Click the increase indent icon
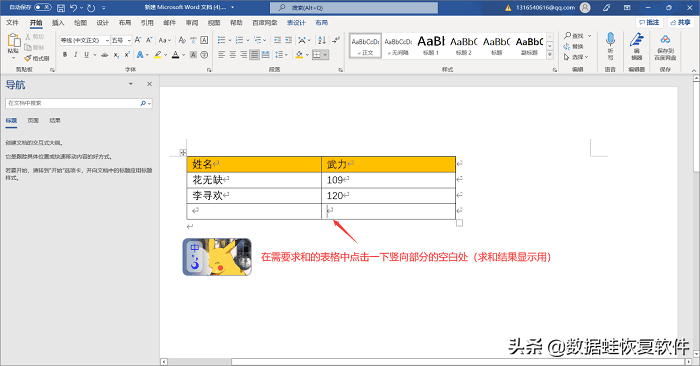 click(288, 40)
